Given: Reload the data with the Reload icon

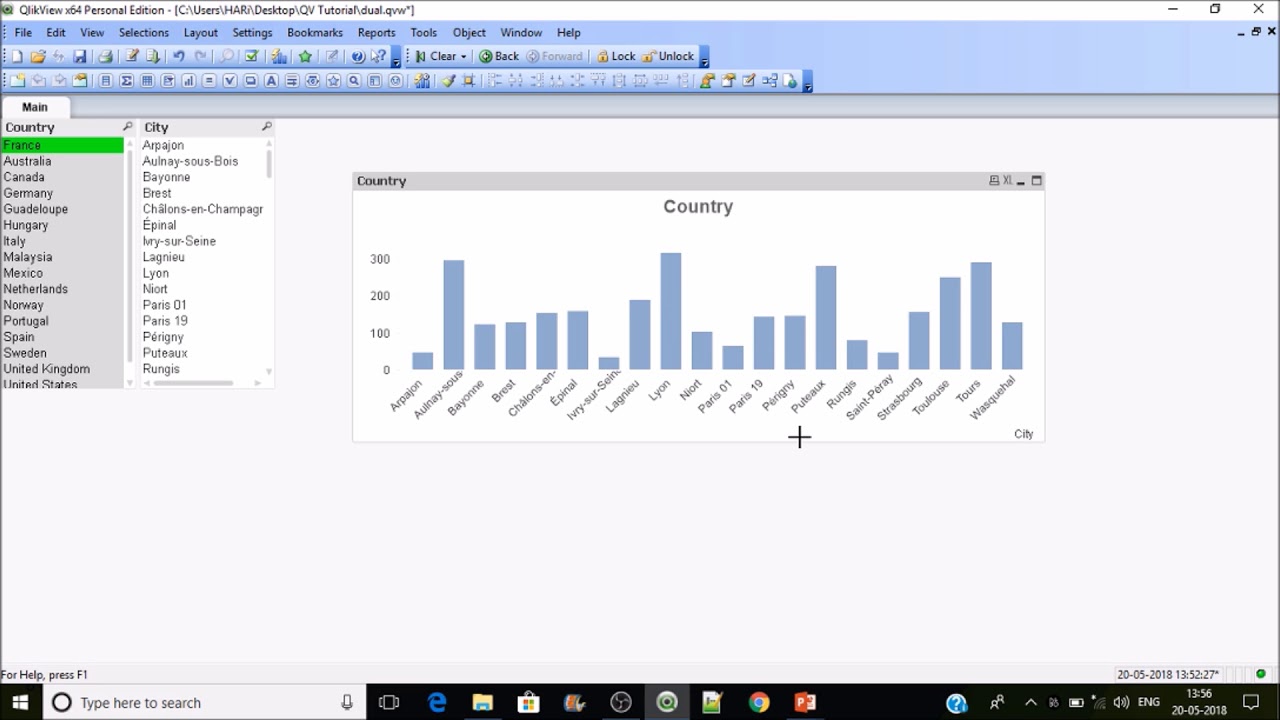Looking at the screenshot, I should 153,56.
